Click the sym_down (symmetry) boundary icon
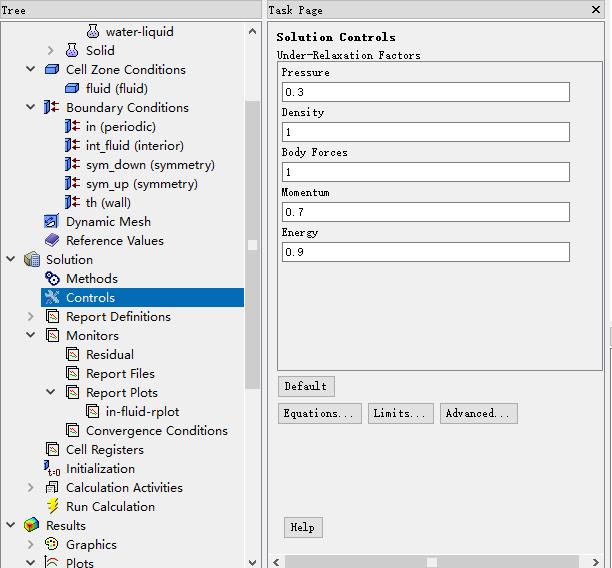 (x=72, y=164)
